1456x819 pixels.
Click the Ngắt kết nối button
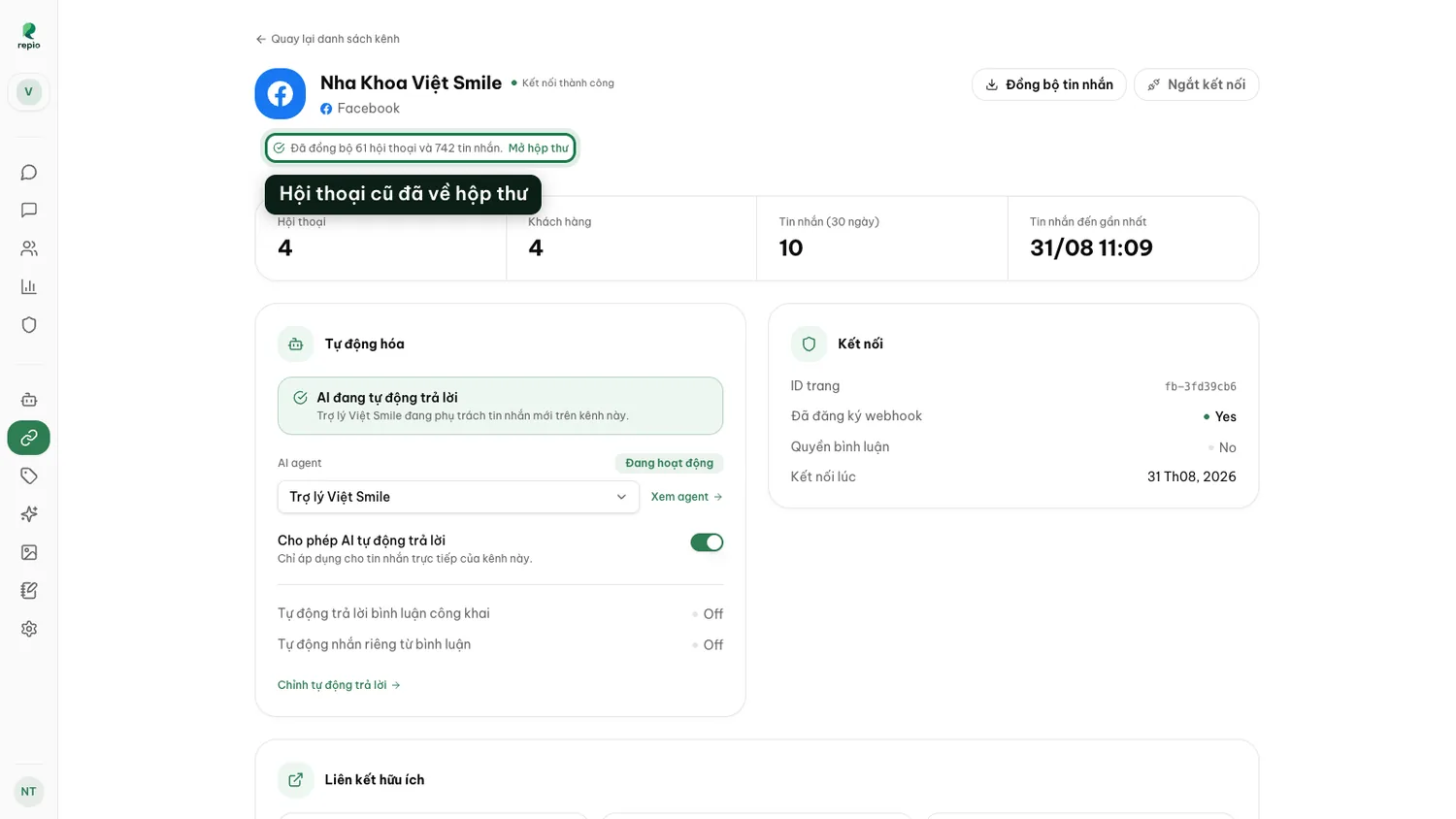click(x=1197, y=84)
